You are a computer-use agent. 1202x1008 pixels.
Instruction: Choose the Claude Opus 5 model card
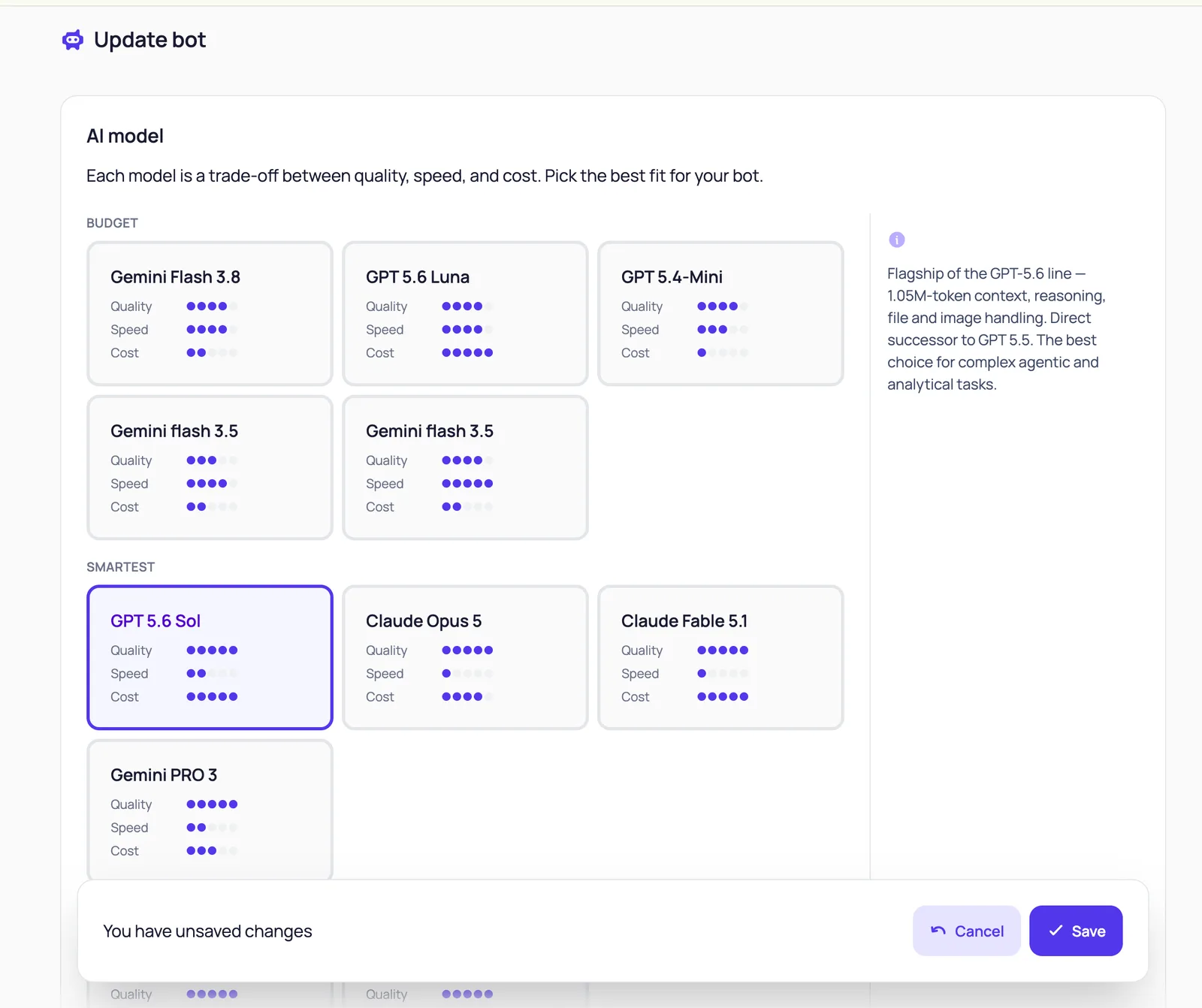pyautogui.click(x=465, y=657)
